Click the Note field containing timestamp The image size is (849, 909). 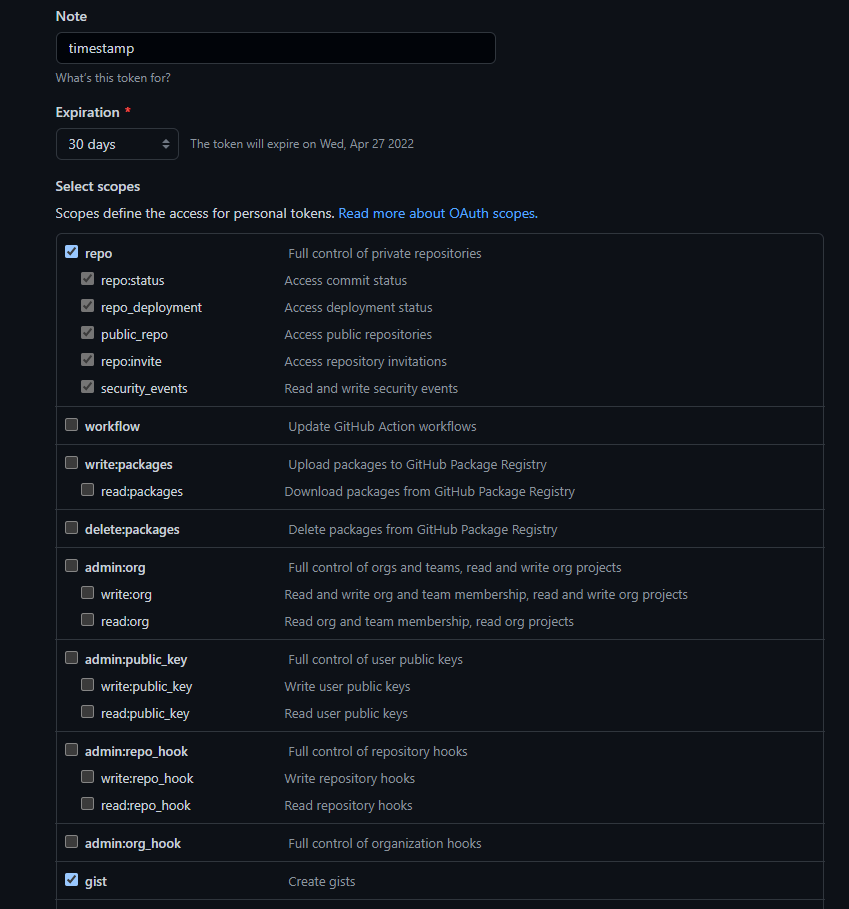pyautogui.click(x=275, y=47)
